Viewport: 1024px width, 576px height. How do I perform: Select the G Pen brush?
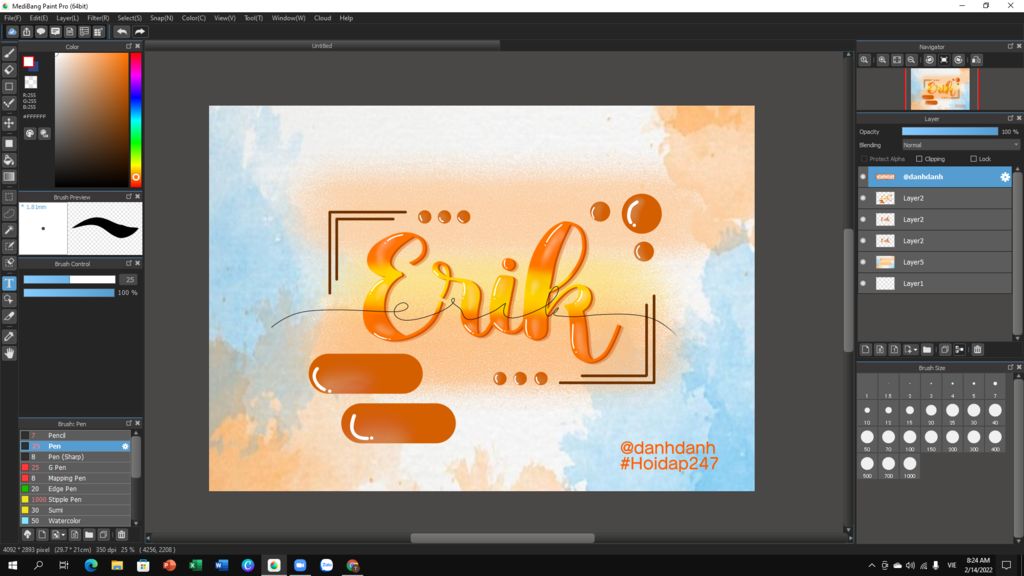point(75,468)
